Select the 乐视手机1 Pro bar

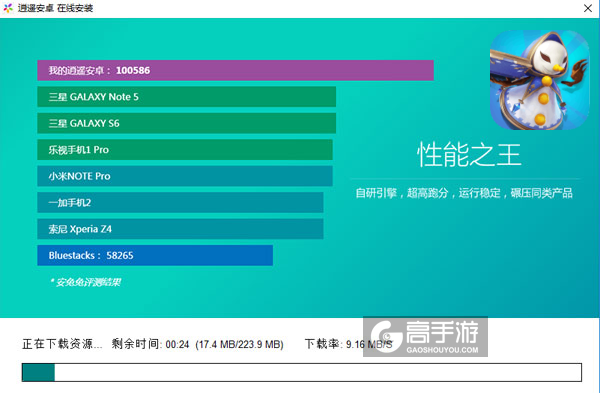pyautogui.click(x=185, y=150)
